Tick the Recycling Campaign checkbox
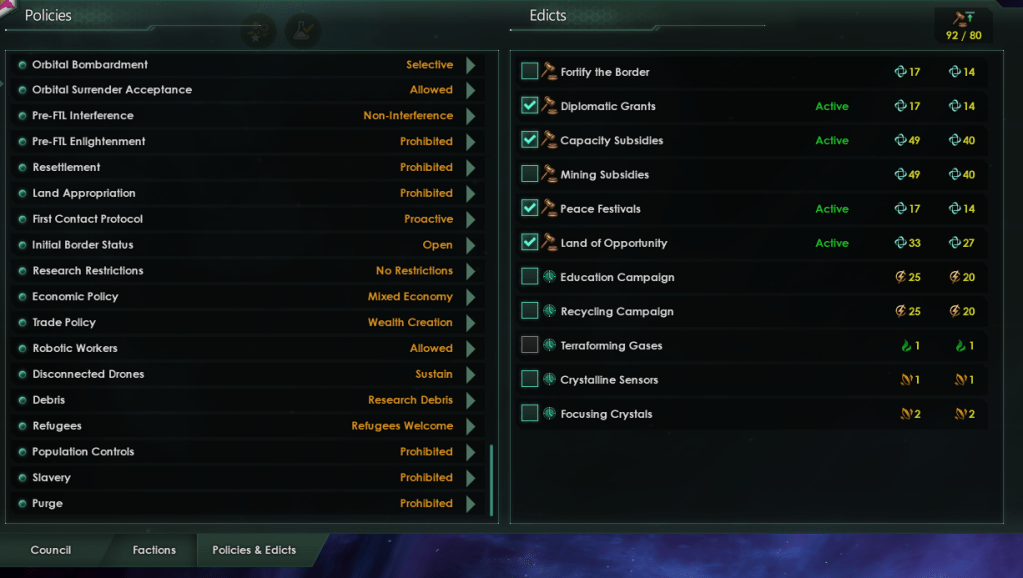The image size is (1023, 578). [x=530, y=311]
